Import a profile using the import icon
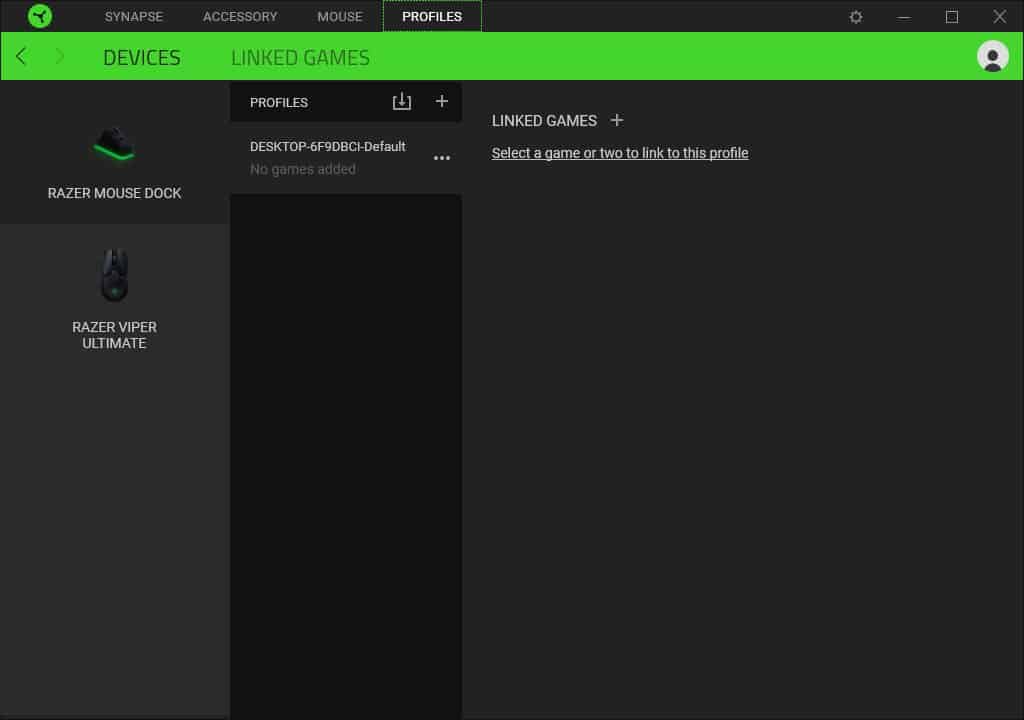This screenshot has width=1024, height=720. [402, 101]
